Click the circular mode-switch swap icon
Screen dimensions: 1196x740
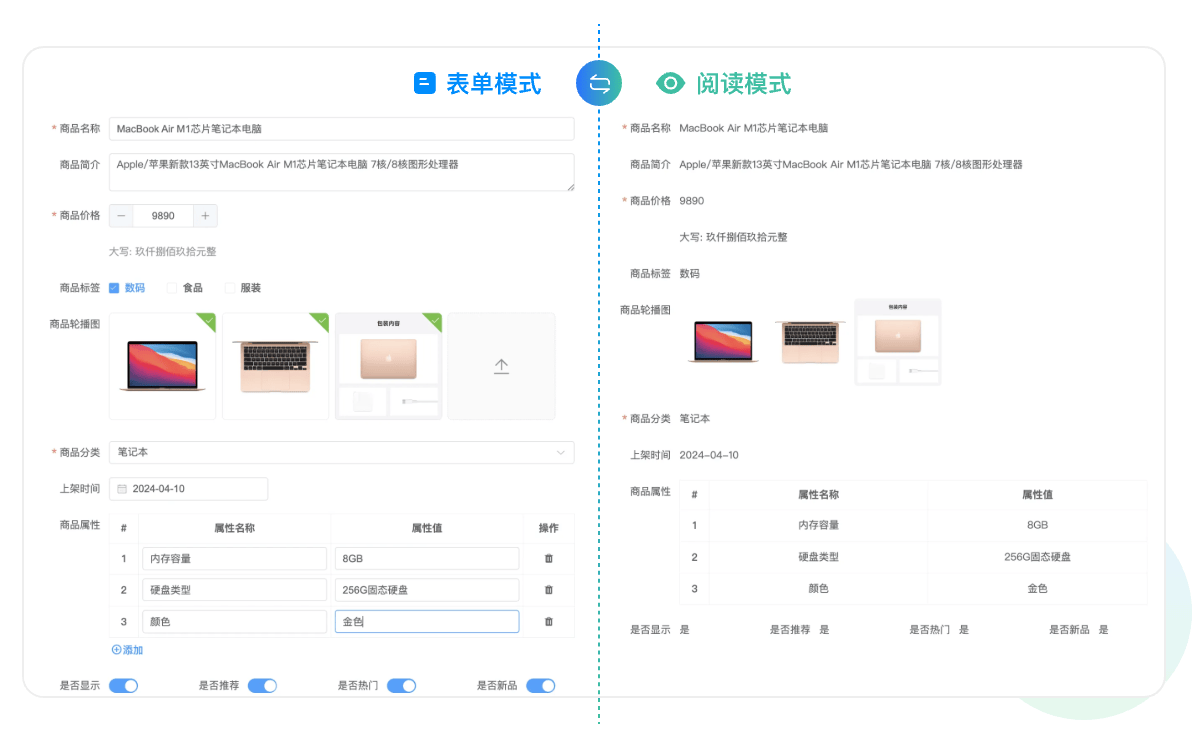(599, 84)
